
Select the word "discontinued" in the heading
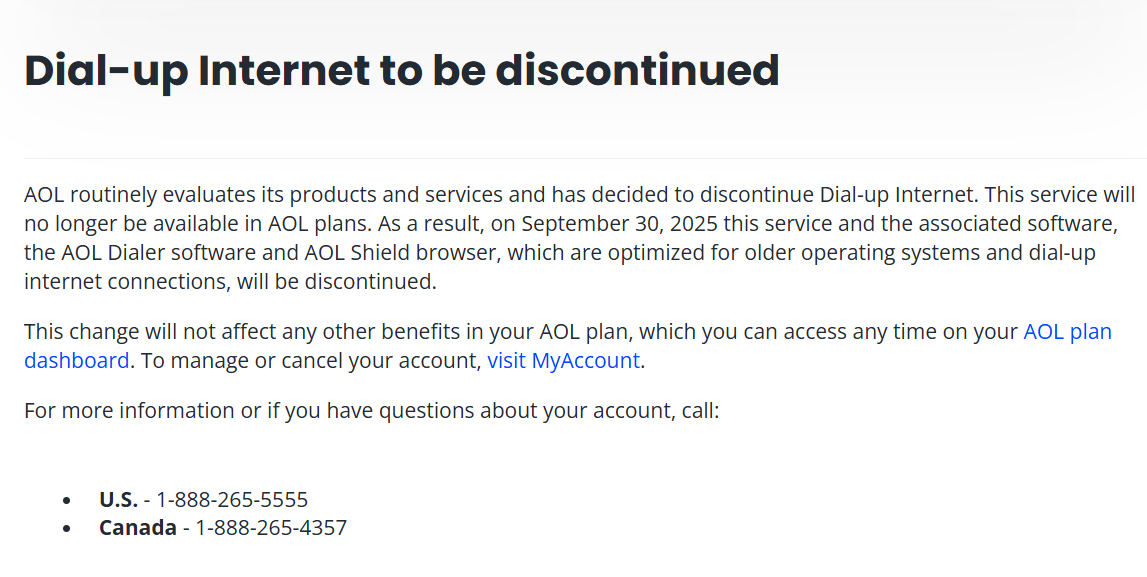[637, 71]
